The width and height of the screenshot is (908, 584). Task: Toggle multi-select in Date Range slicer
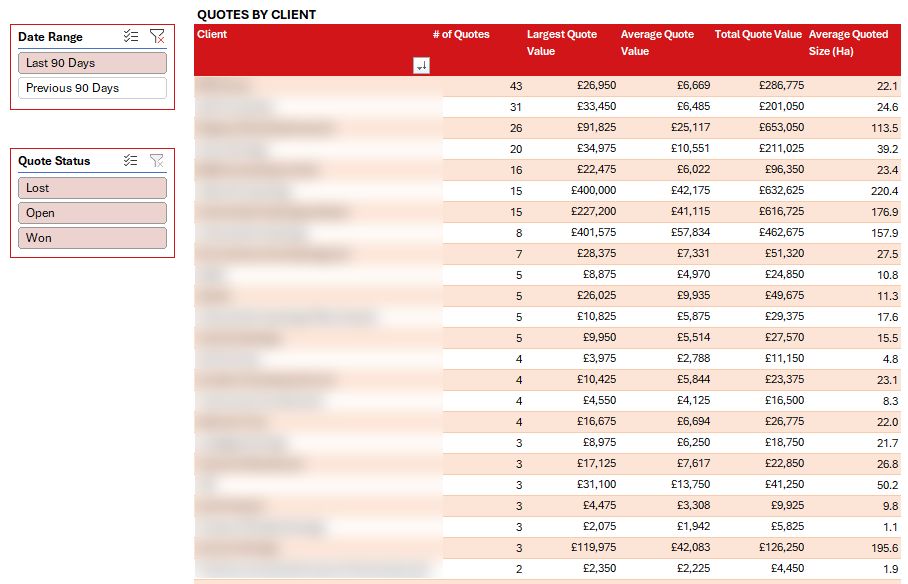[x=131, y=36]
